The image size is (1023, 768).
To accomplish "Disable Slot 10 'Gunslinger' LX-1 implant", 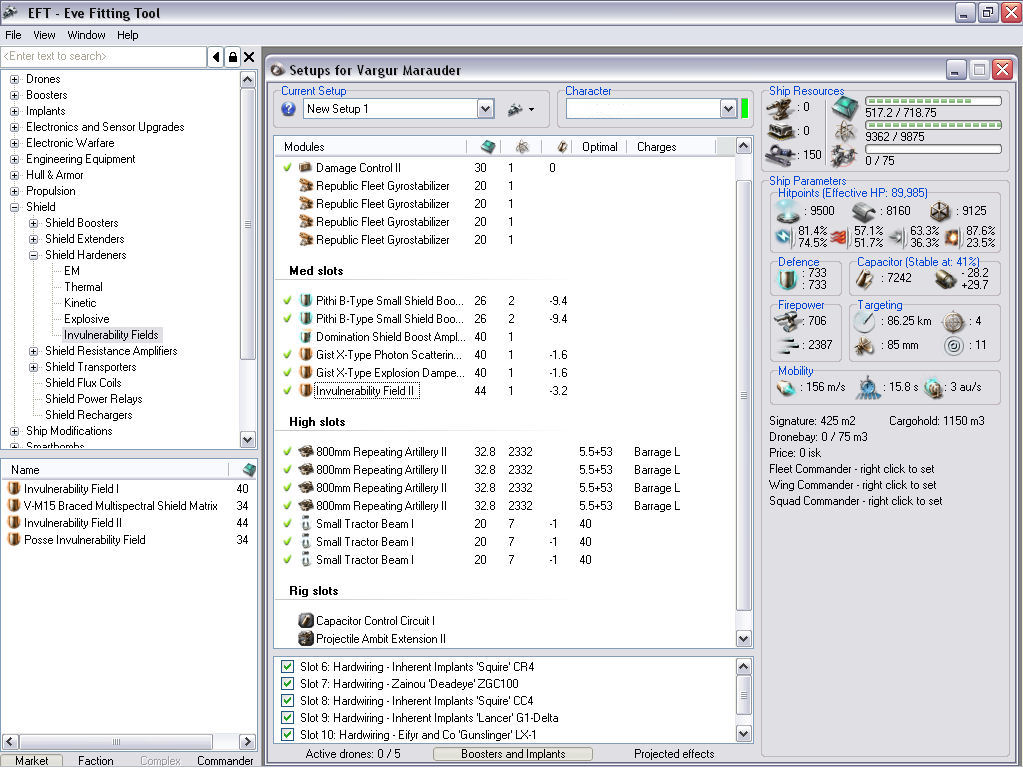I will pyautogui.click(x=288, y=735).
